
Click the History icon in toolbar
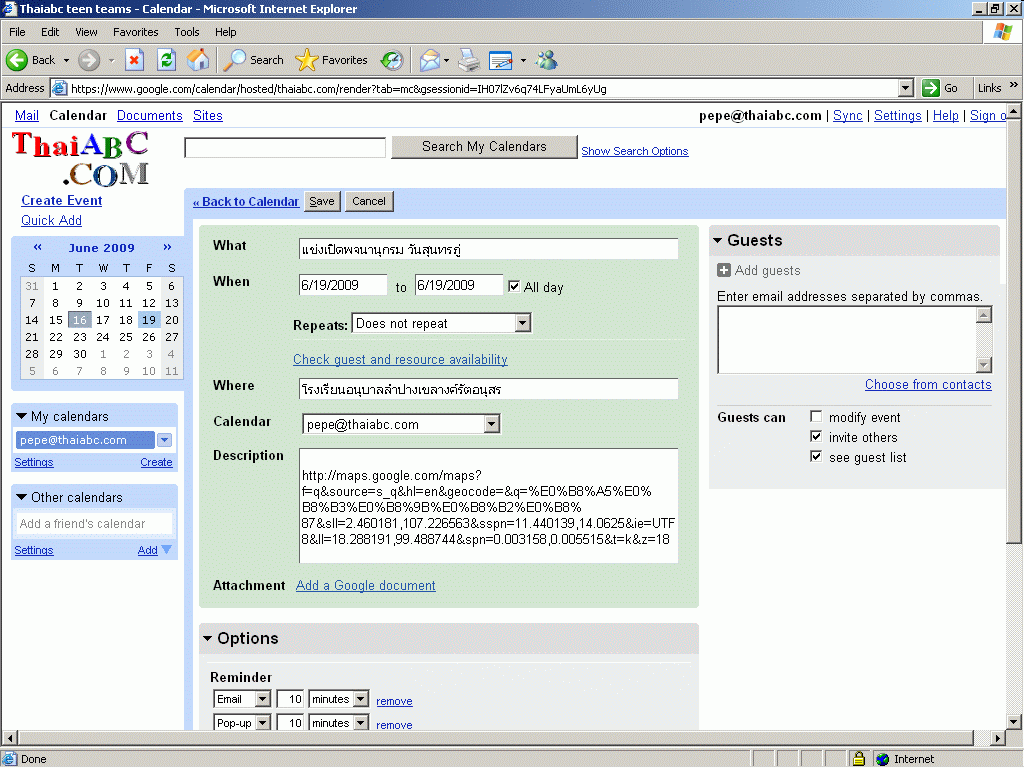pos(392,60)
